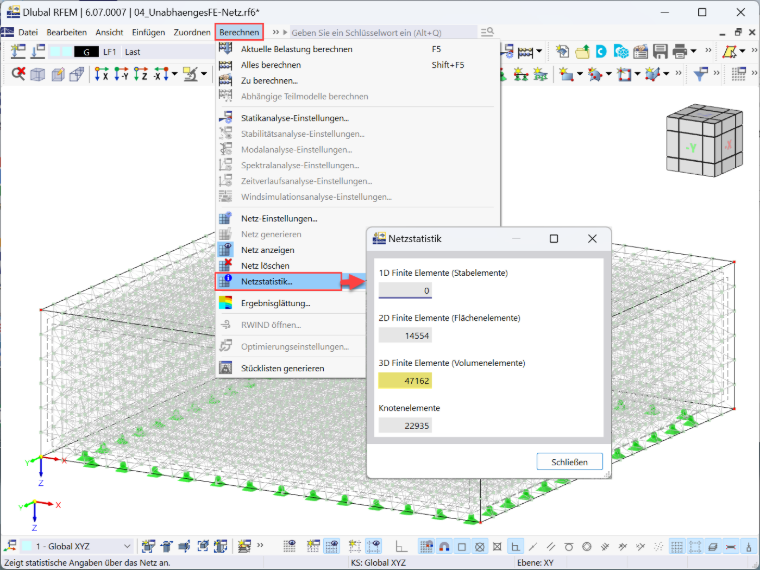Expand the new solid dropdown arrow
The width and height of the screenshot is (760, 570).
tap(666, 74)
